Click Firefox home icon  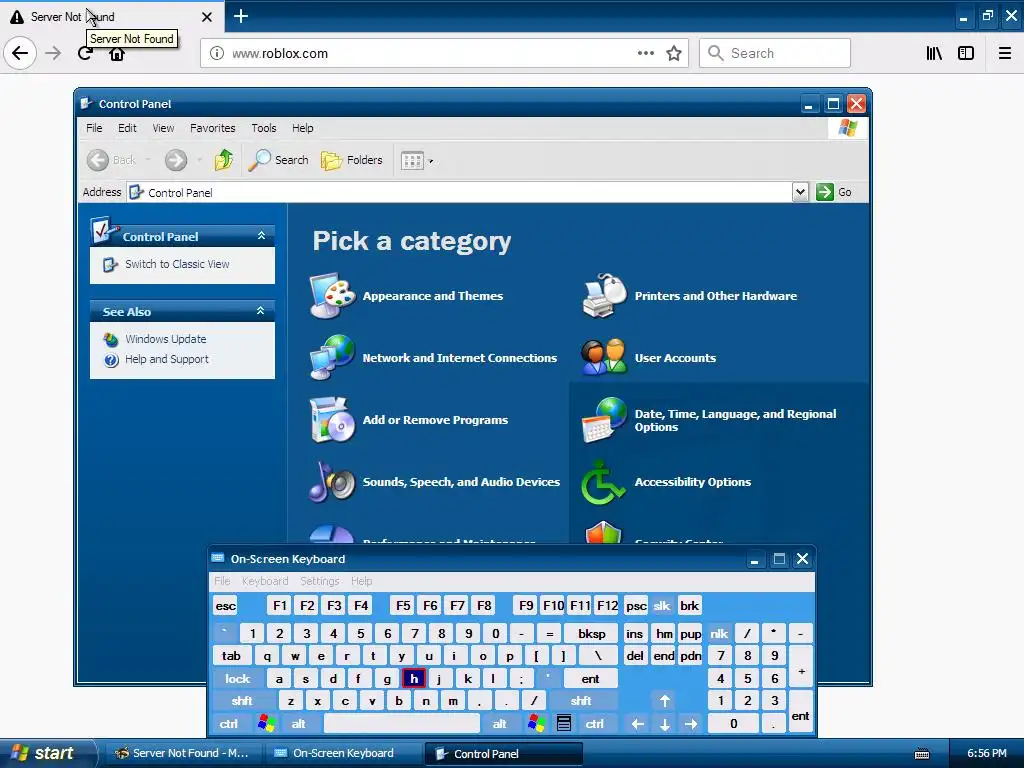pos(117,54)
